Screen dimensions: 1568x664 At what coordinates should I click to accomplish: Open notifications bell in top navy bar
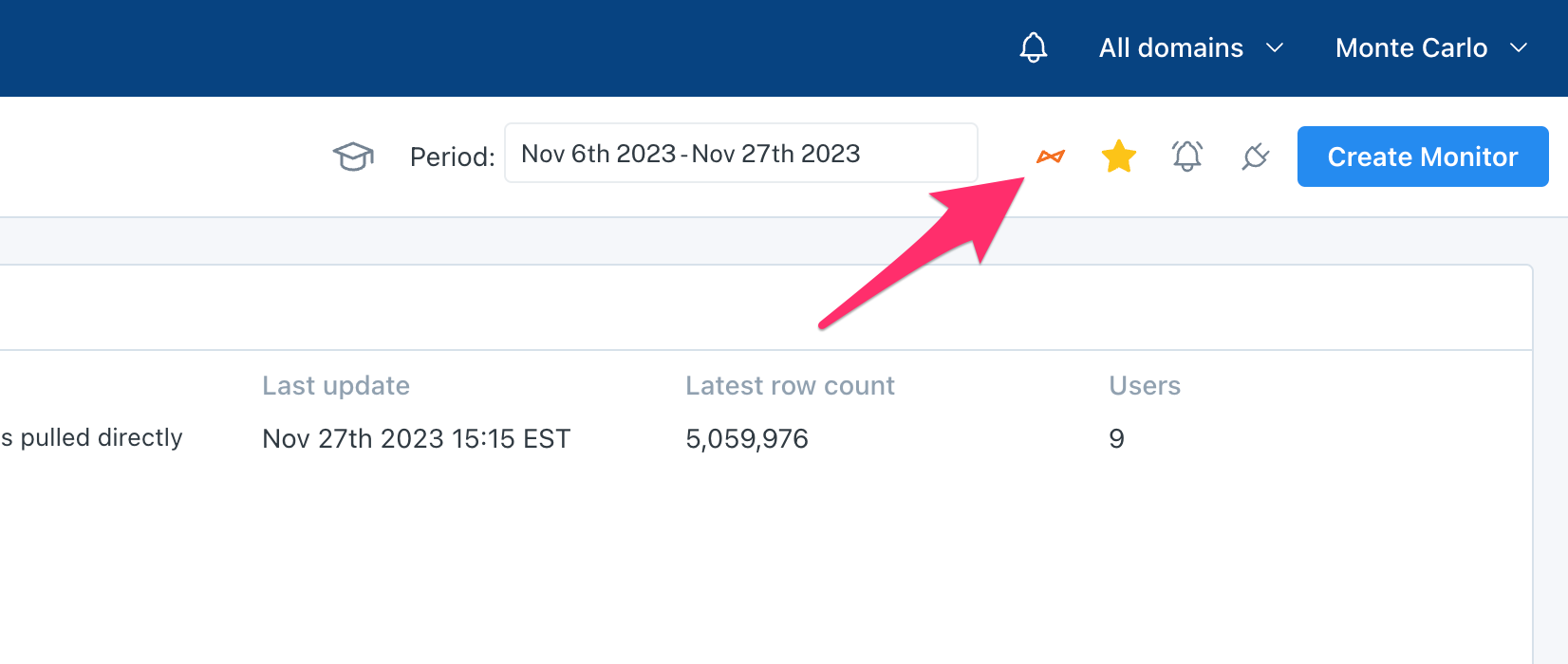pos(1034,47)
